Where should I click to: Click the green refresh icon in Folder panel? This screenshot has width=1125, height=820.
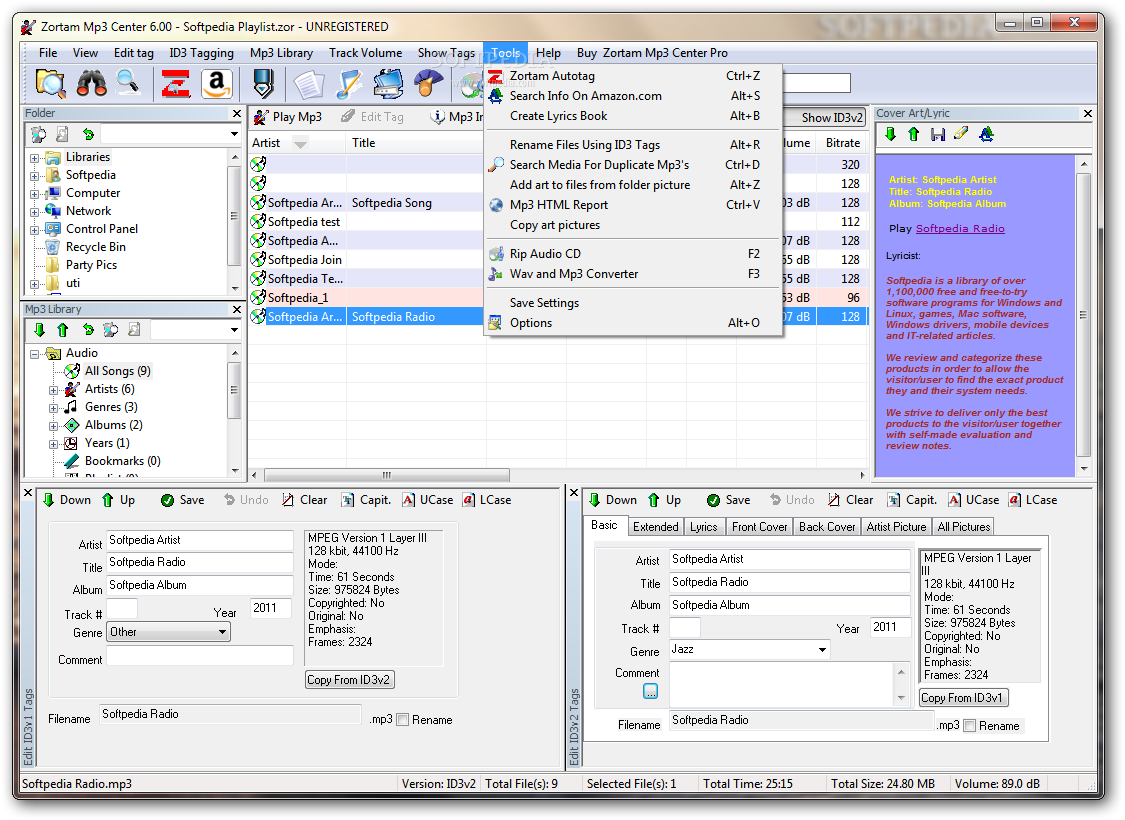click(x=88, y=134)
